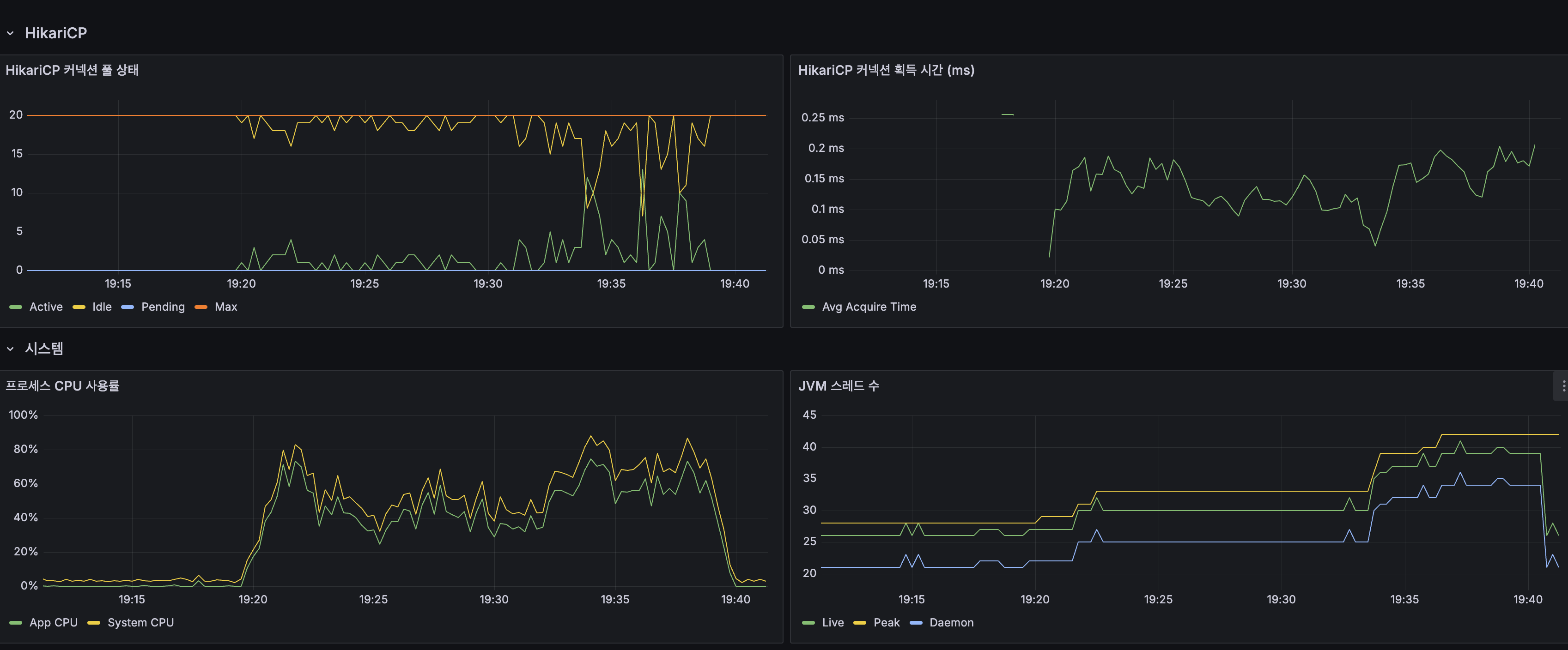
Task: Toggle Idle series in pool legend
Action: 102,307
